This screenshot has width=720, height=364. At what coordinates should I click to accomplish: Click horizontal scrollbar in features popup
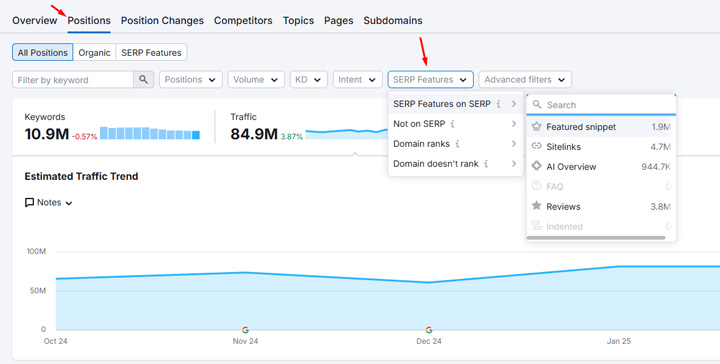(x=596, y=238)
